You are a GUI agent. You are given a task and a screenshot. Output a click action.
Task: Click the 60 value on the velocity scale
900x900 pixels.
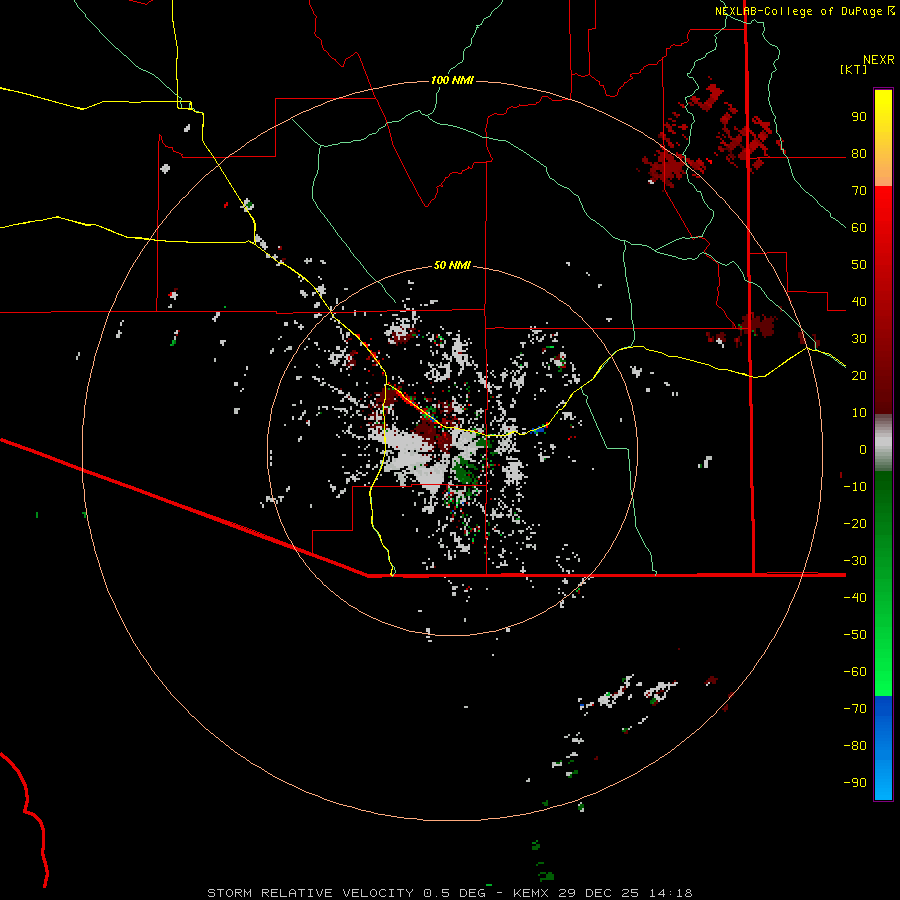pos(859,228)
